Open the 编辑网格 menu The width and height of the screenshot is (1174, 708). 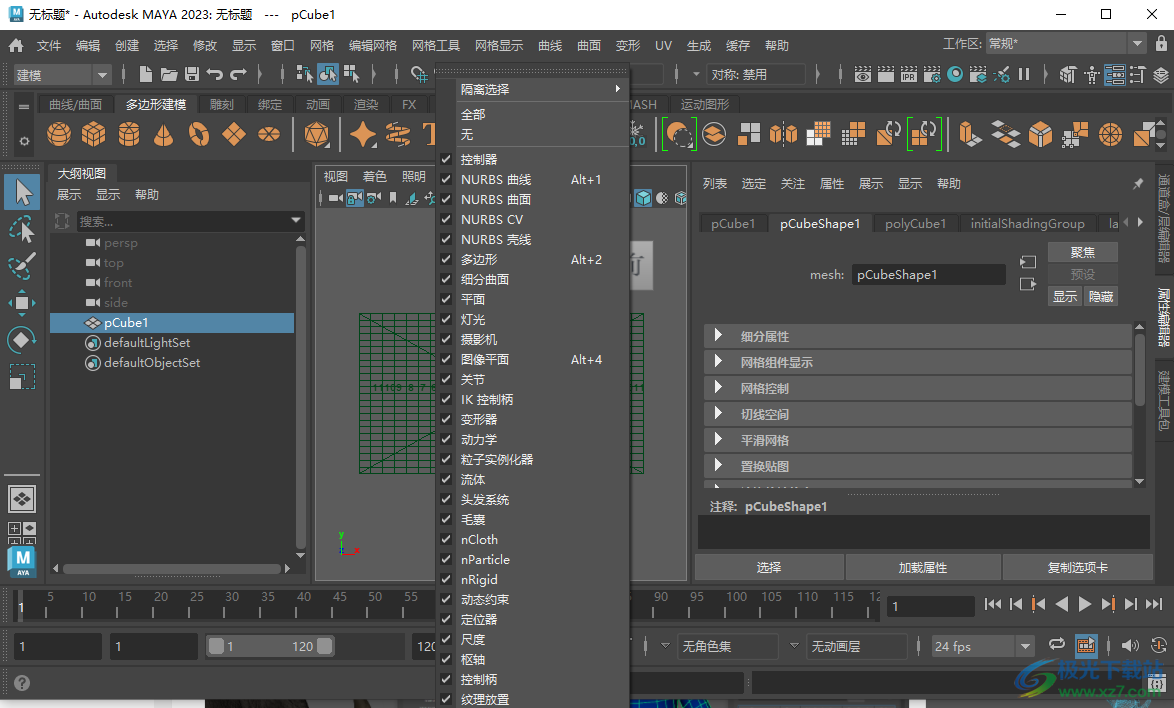[373, 46]
